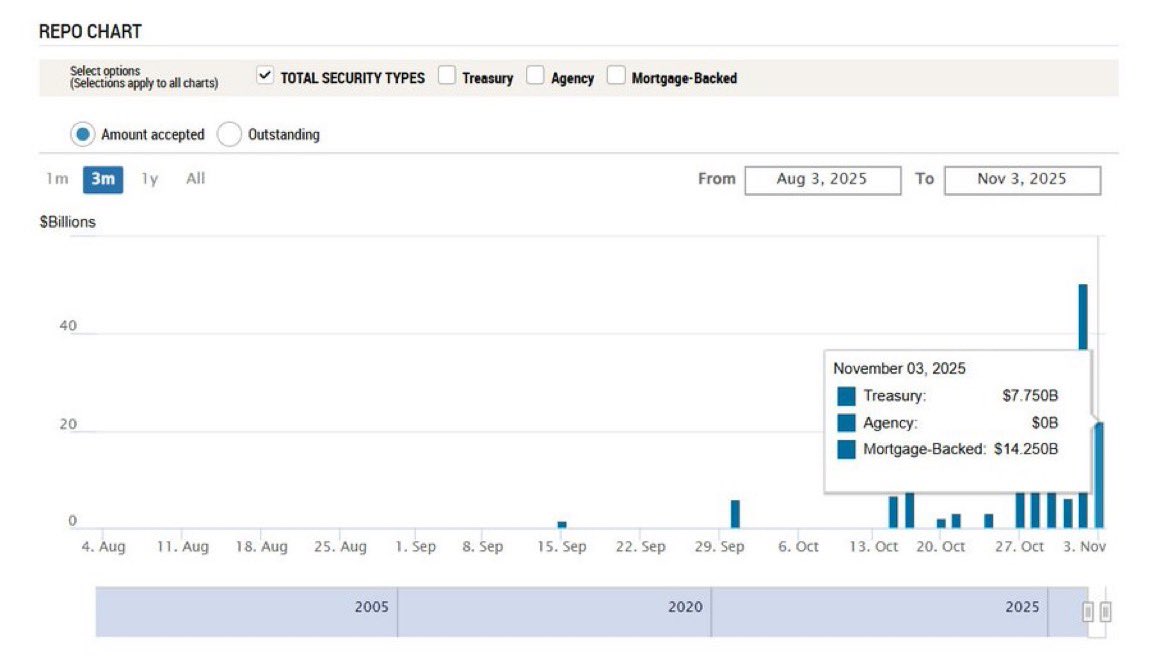Click the $0B Agency value

pyautogui.click(x=1045, y=423)
